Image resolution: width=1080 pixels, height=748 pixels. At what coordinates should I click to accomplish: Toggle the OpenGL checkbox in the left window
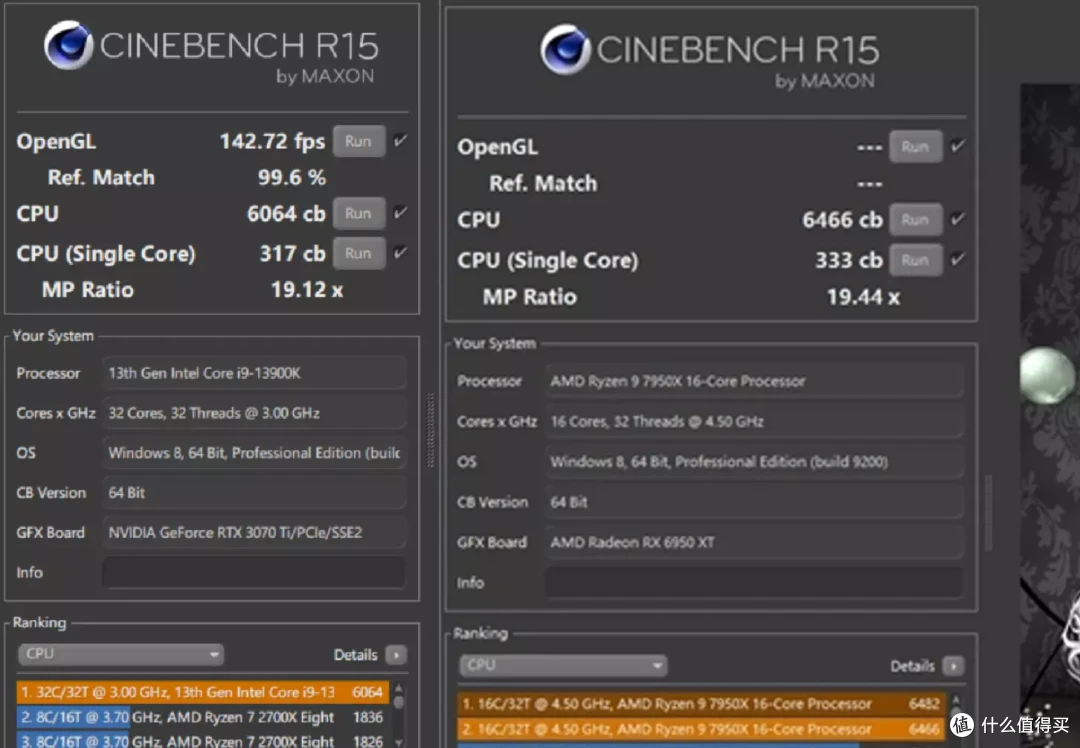(x=399, y=141)
